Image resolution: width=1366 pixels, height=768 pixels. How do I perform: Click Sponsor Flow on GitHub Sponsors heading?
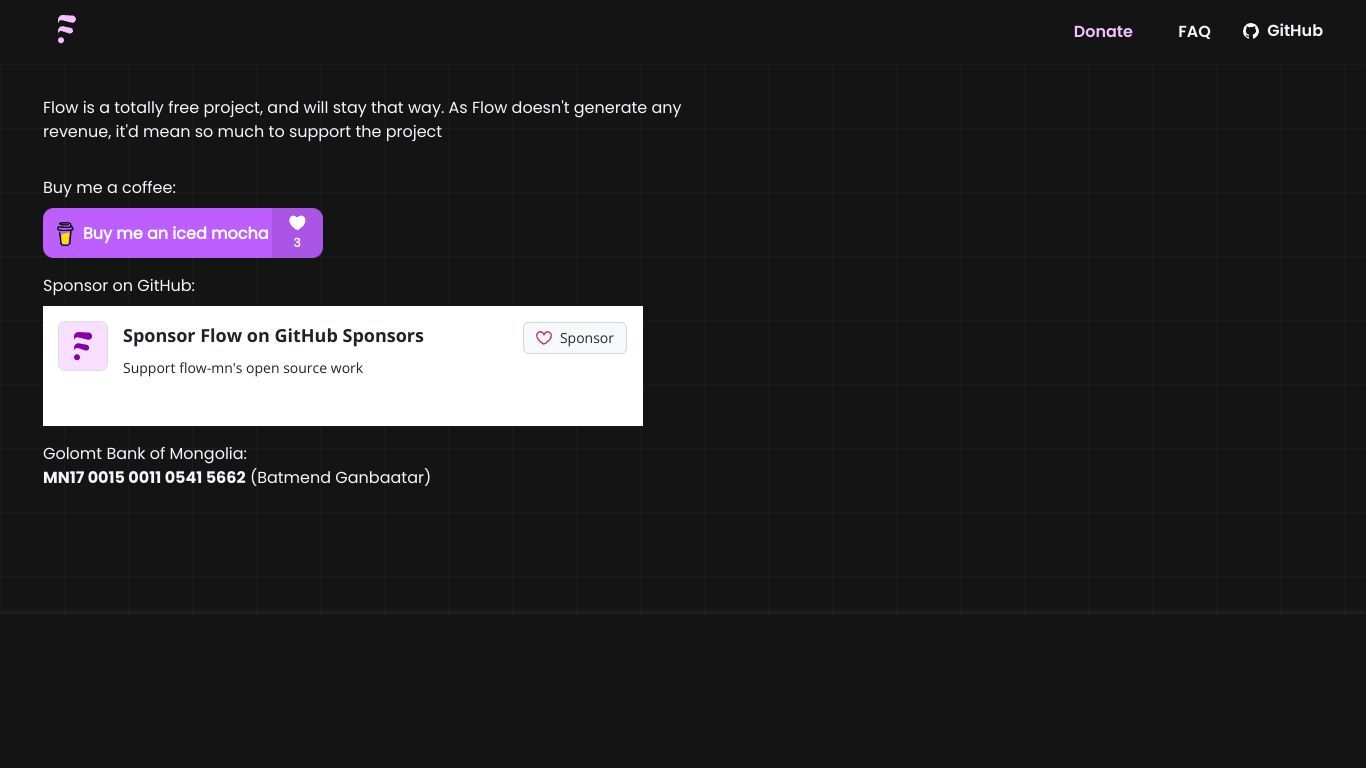coord(273,336)
